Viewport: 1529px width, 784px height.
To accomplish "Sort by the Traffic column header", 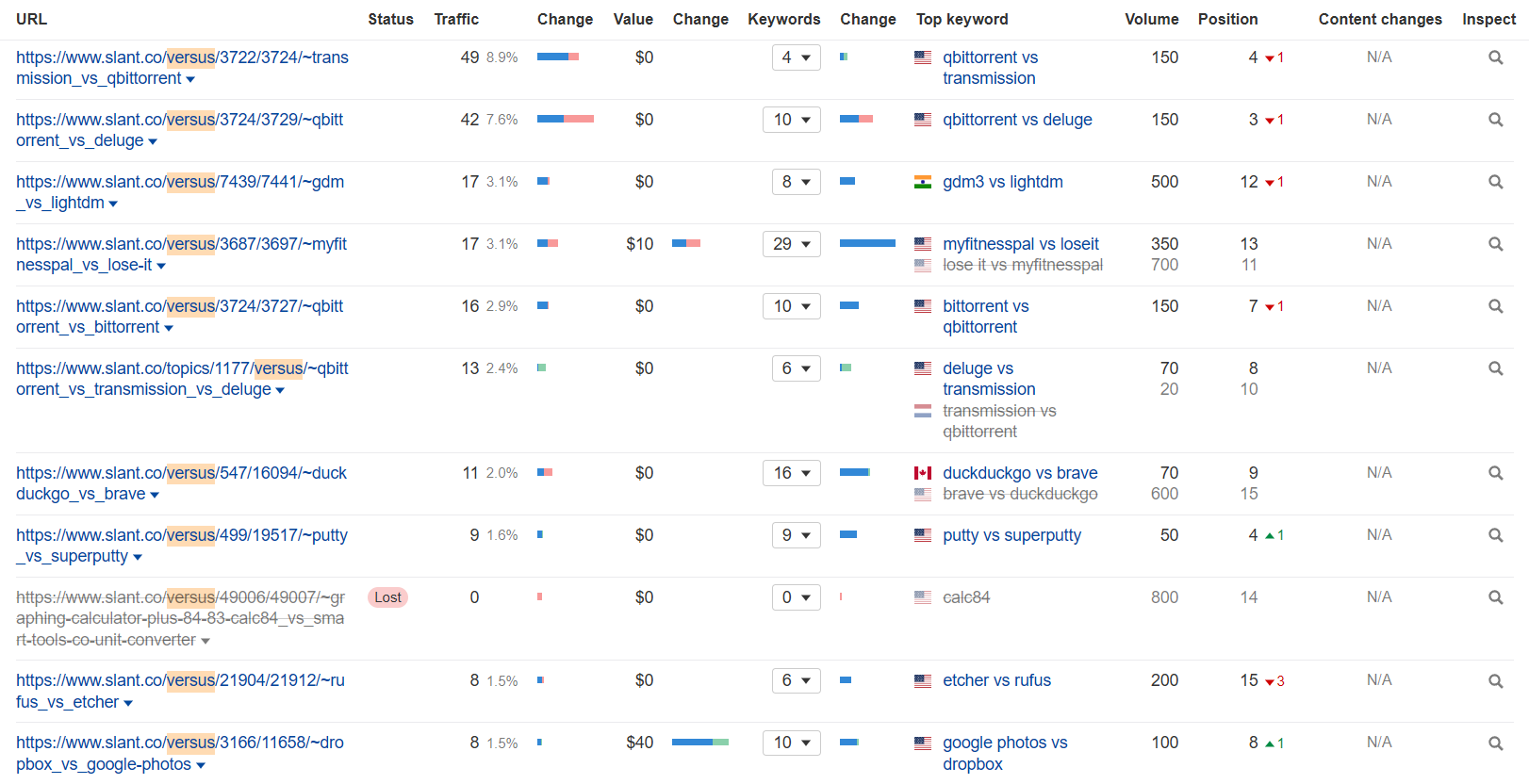I will click(x=456, y=19).
